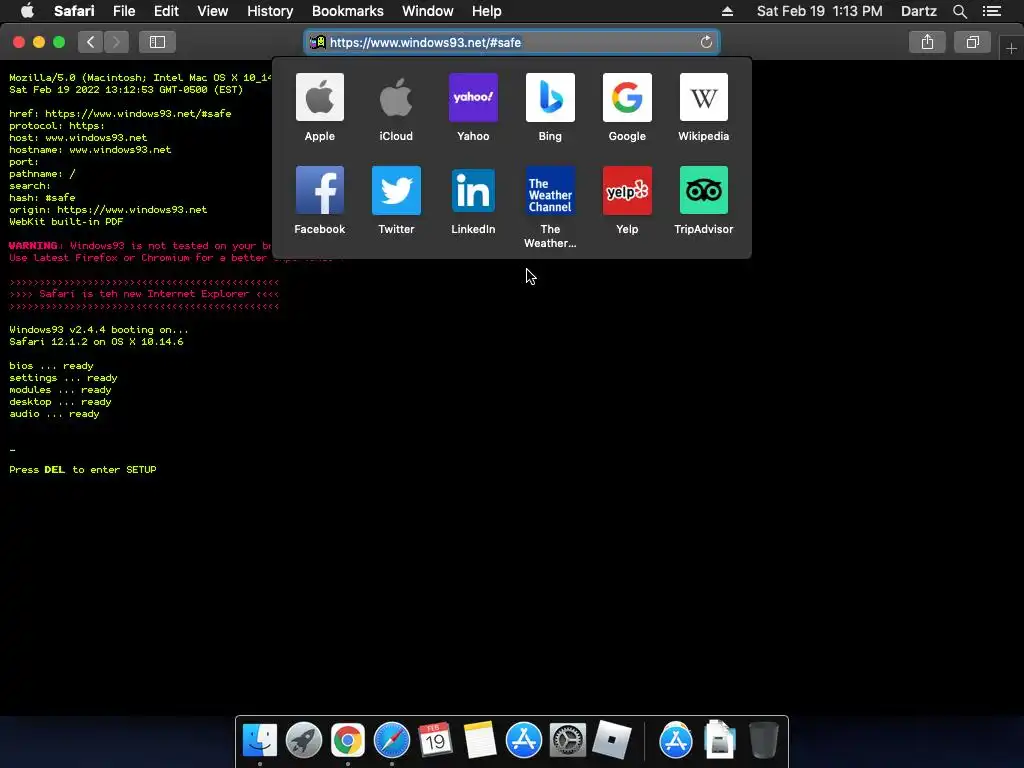Add a new tab
Image resolution: width=1024 pixels, height=768 pixels.
pos(1011,48)
